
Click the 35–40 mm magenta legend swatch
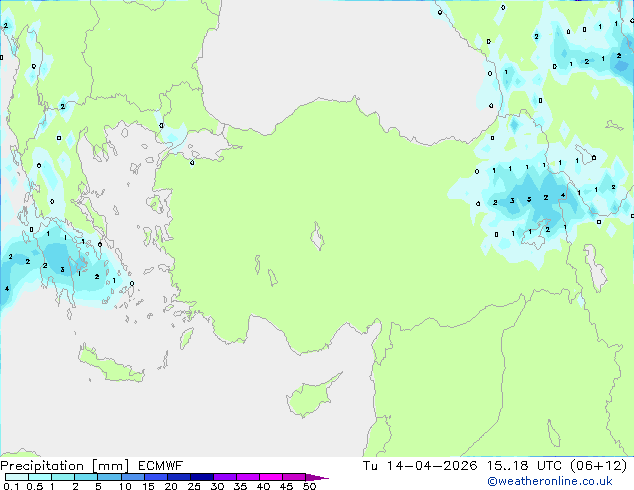(x=247, y=477)
